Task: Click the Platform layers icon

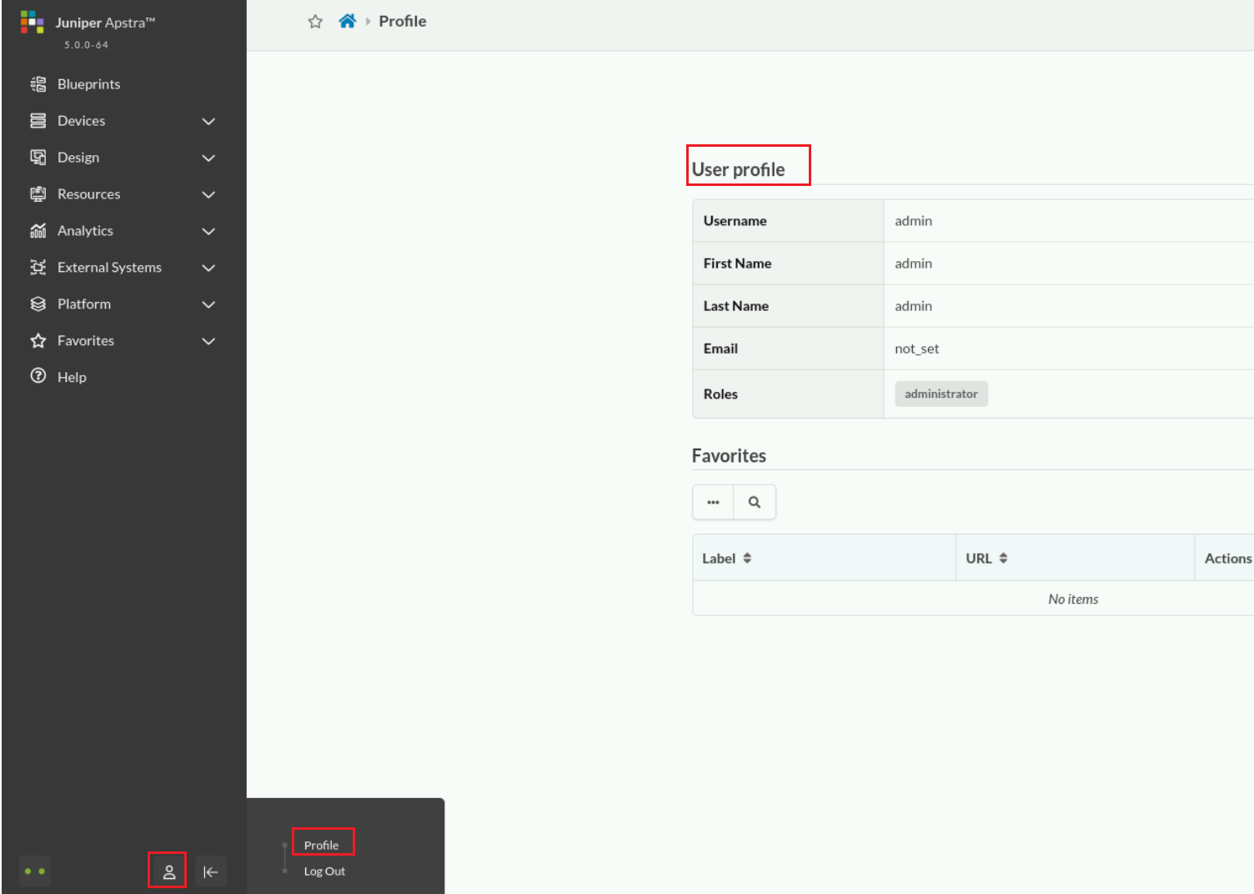Action: click(x=38, y=304)
